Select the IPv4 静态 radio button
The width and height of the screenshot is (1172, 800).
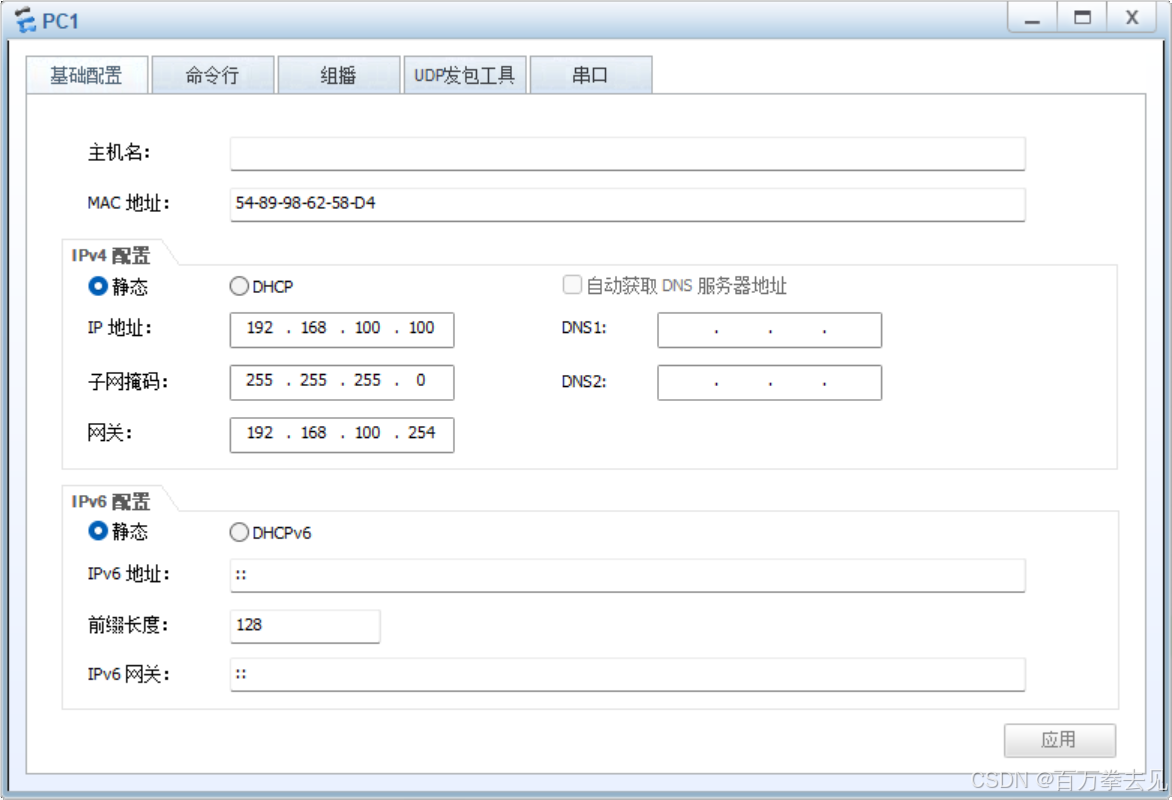tap(98, 286)
